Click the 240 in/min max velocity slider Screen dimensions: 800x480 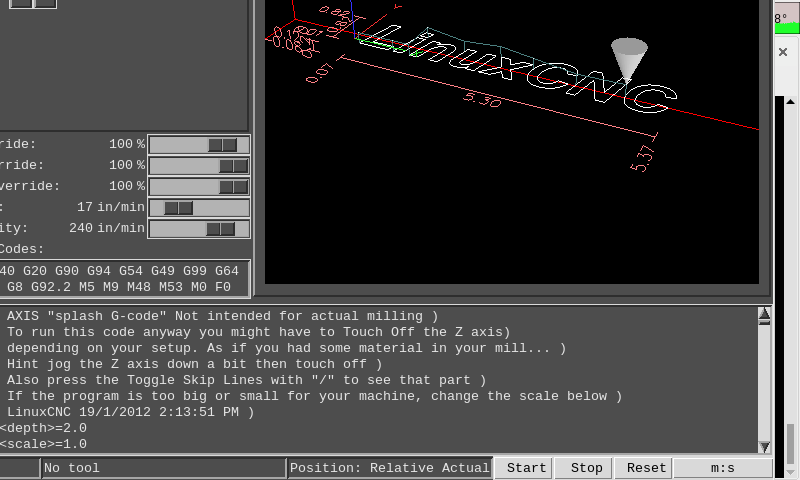(x=199, y=229)
